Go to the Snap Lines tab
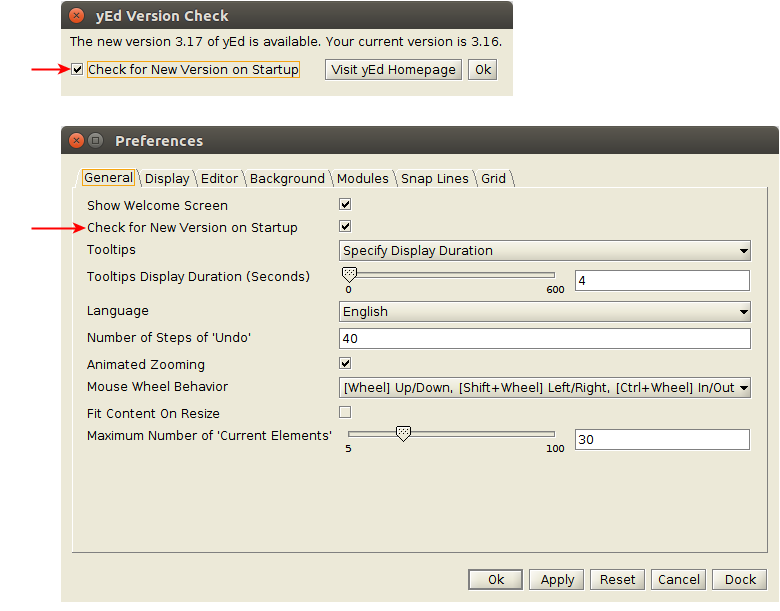780x611 pixels. pos(435,179)
